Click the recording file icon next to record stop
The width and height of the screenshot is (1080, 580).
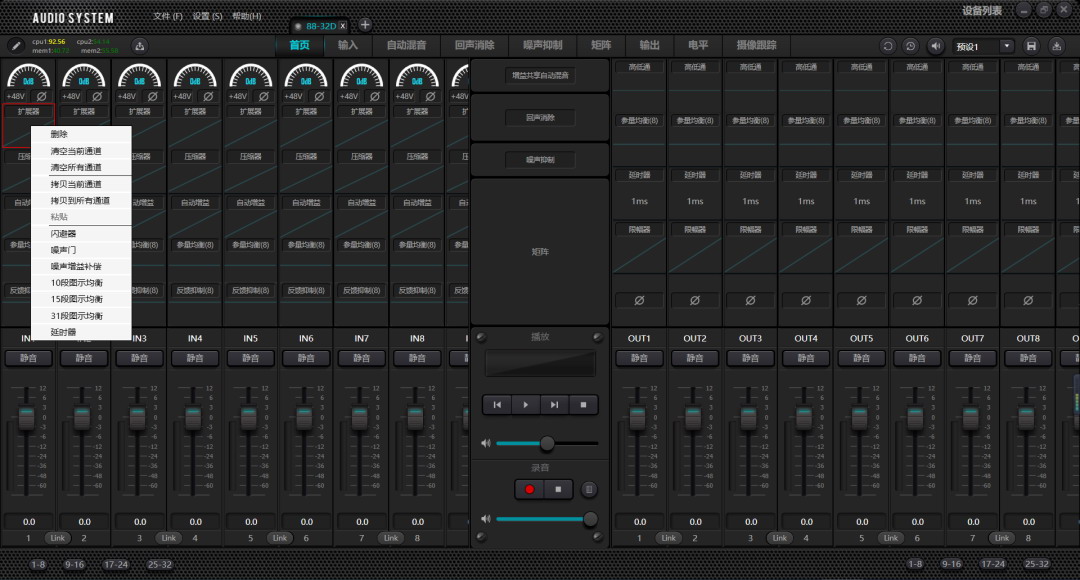tap(589, 489)
